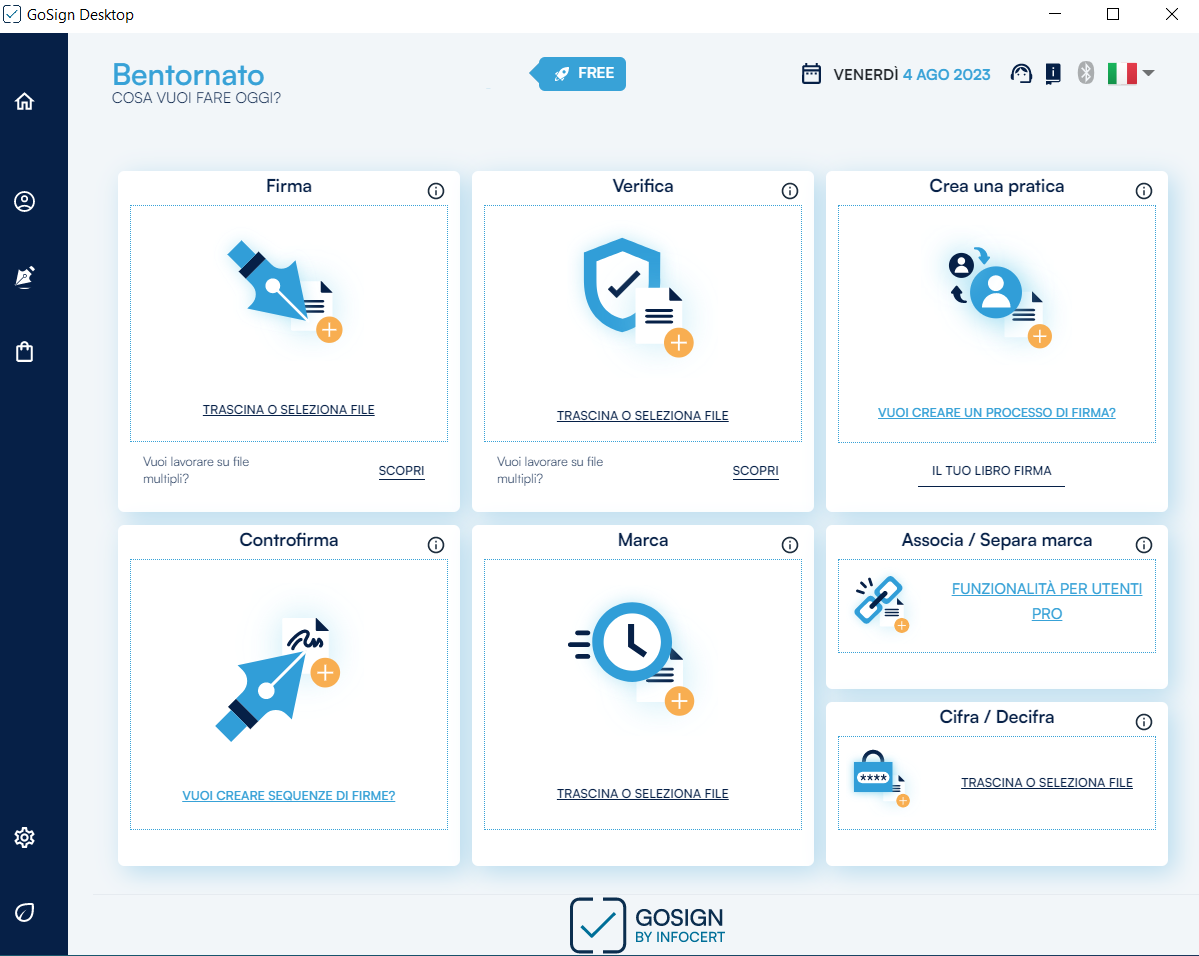Open the shopping bag sidebar icon
Viewport: 1199px width, 956px height.
[x=25, y=352]
